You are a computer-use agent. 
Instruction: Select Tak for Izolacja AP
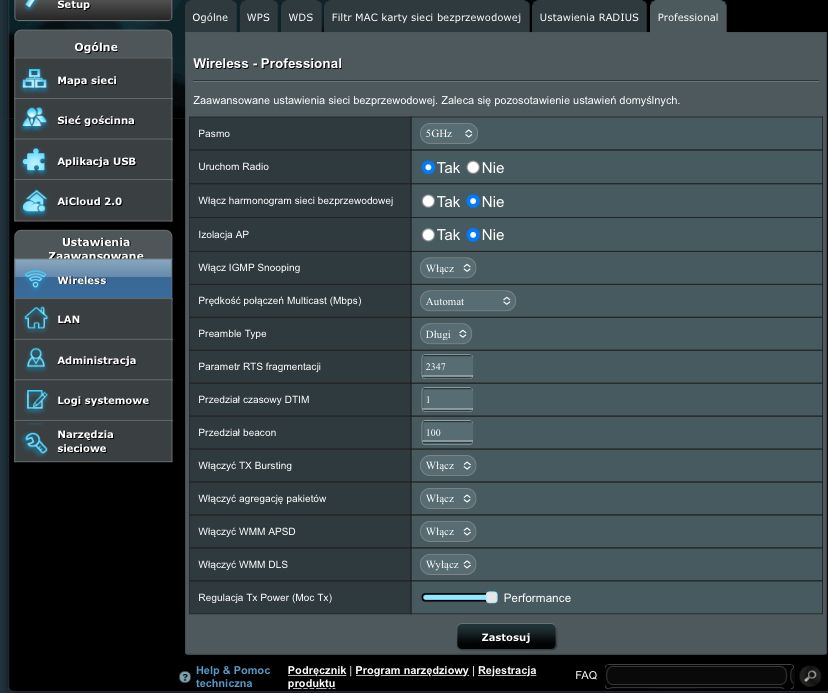pos(428,235)
